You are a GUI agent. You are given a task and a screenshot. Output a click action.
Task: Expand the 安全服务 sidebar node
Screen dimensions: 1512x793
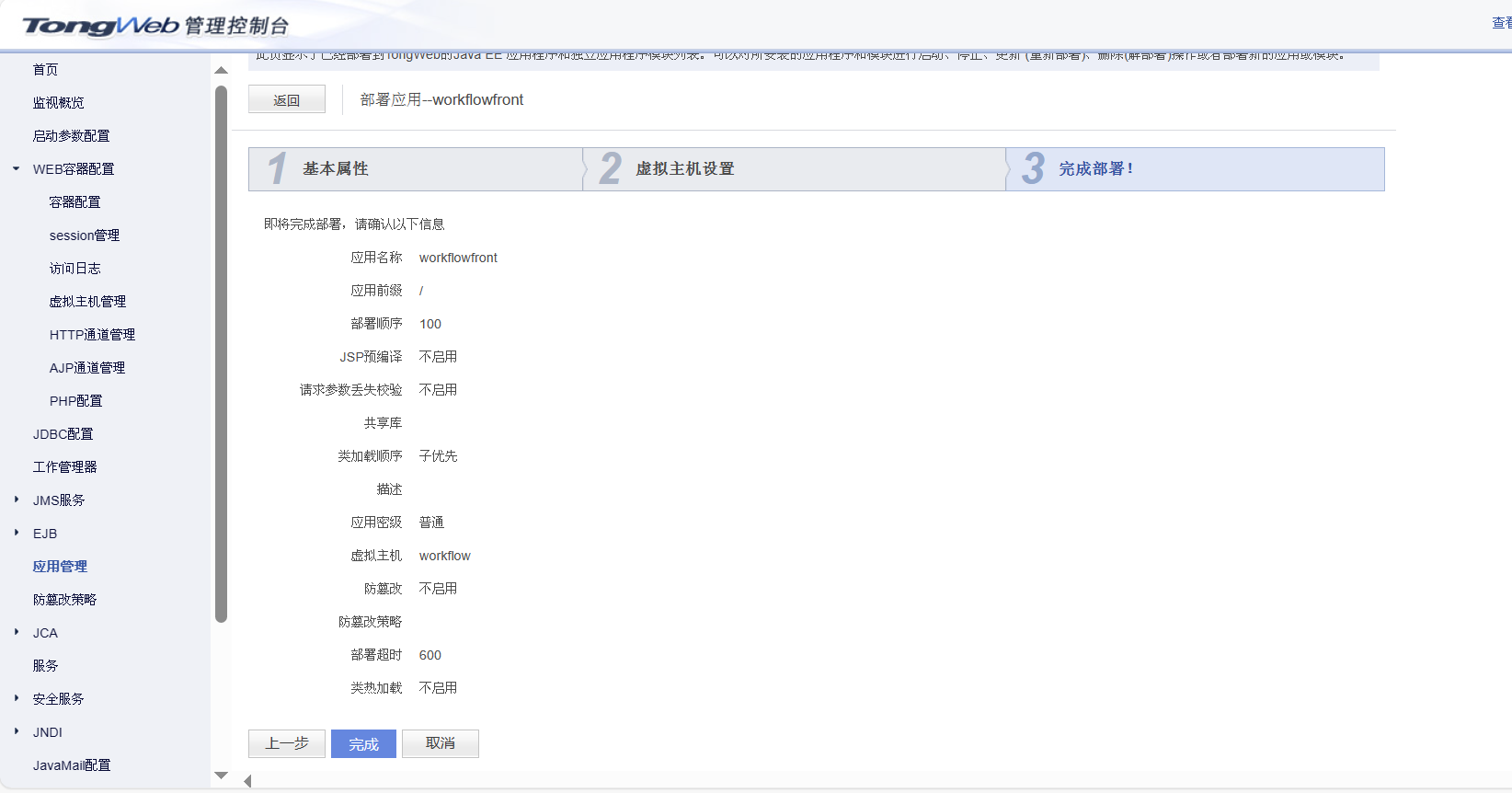[17, 698]
